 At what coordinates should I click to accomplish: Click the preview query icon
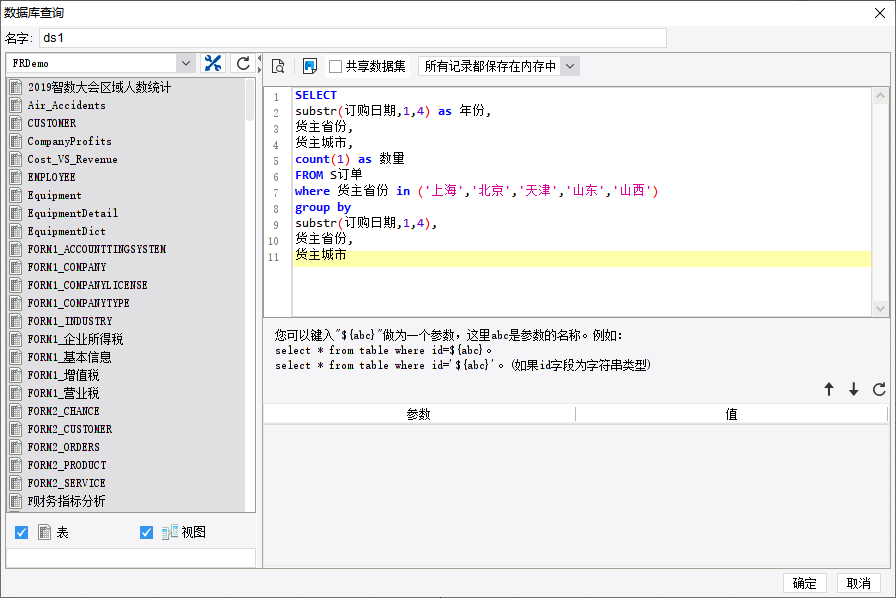pos(279,66)
